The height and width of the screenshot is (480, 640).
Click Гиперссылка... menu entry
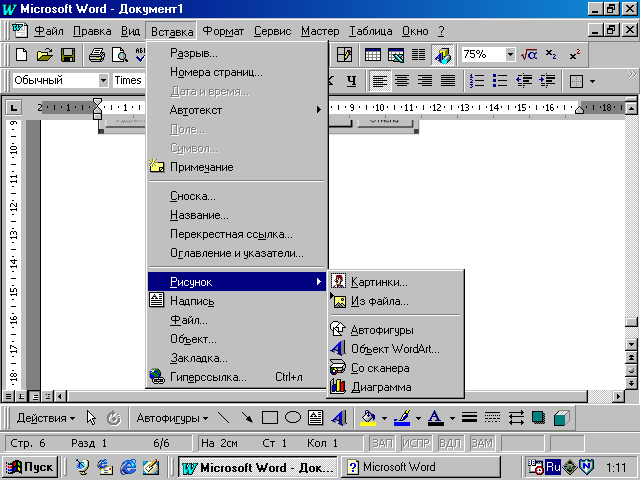pos(237,377)
